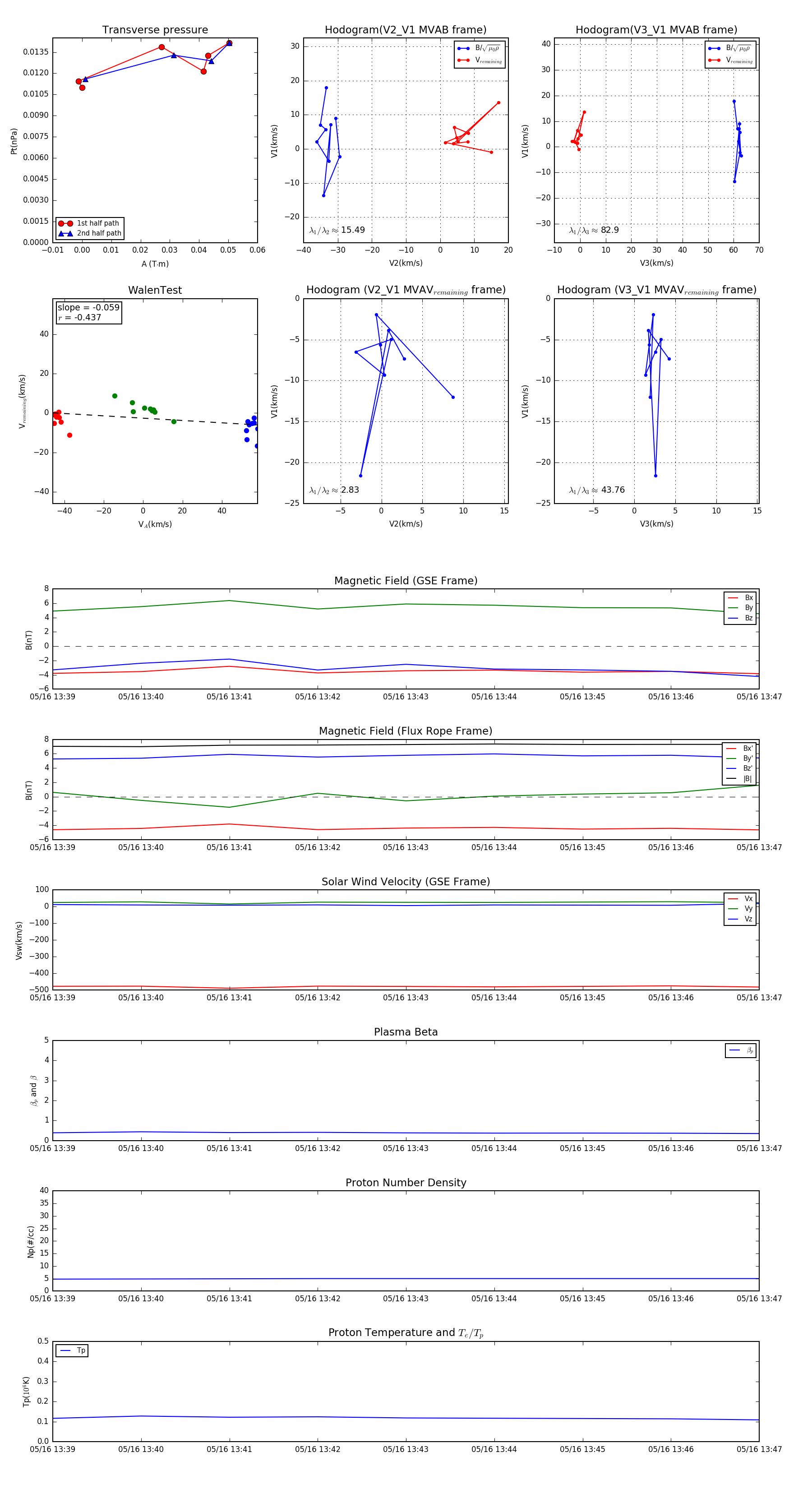Click the eigenvalue ratio "15.49" annotation
The width and height of the screenshot is (812, 1489).
tap(337, 230)
